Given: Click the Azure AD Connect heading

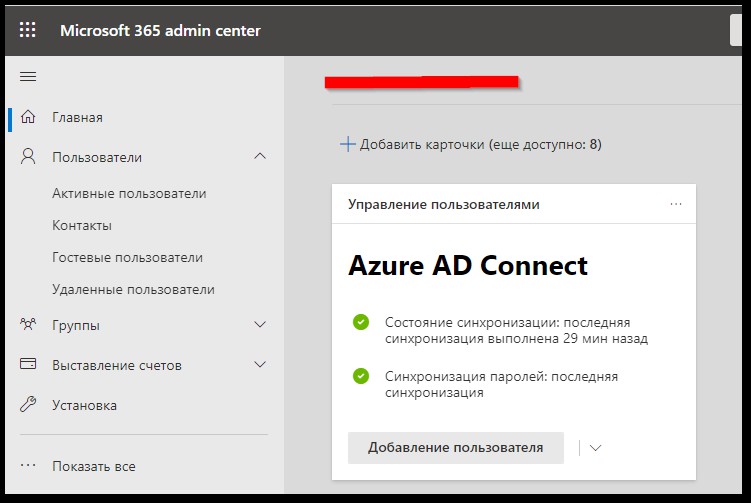Looking at the screenshot, I should click(x=468, y=265).
